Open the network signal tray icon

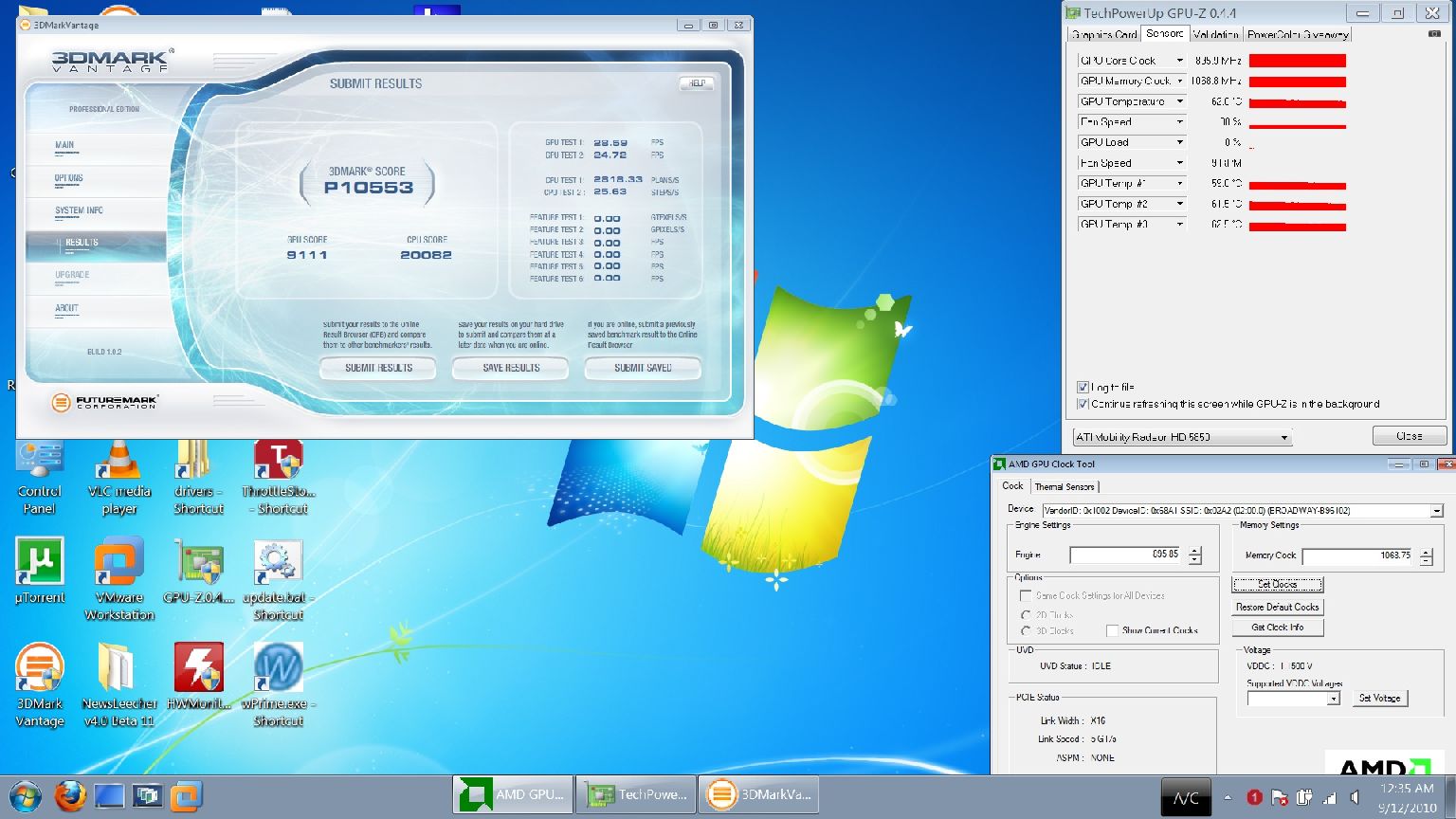pyautogui.click(x=1330, y=797)
